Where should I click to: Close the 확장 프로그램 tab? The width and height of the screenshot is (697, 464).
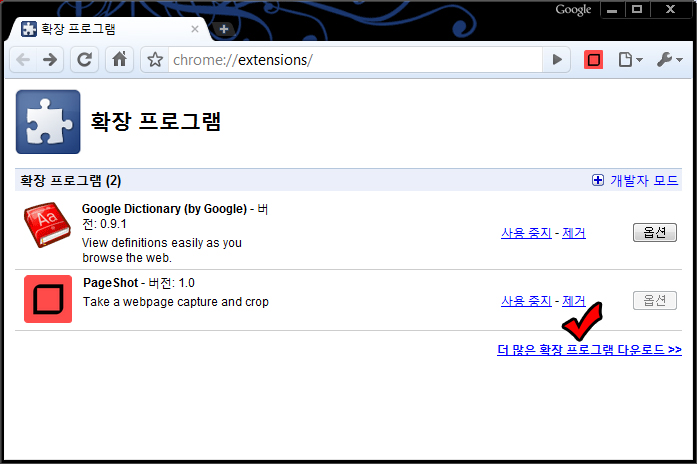(195, 29)
